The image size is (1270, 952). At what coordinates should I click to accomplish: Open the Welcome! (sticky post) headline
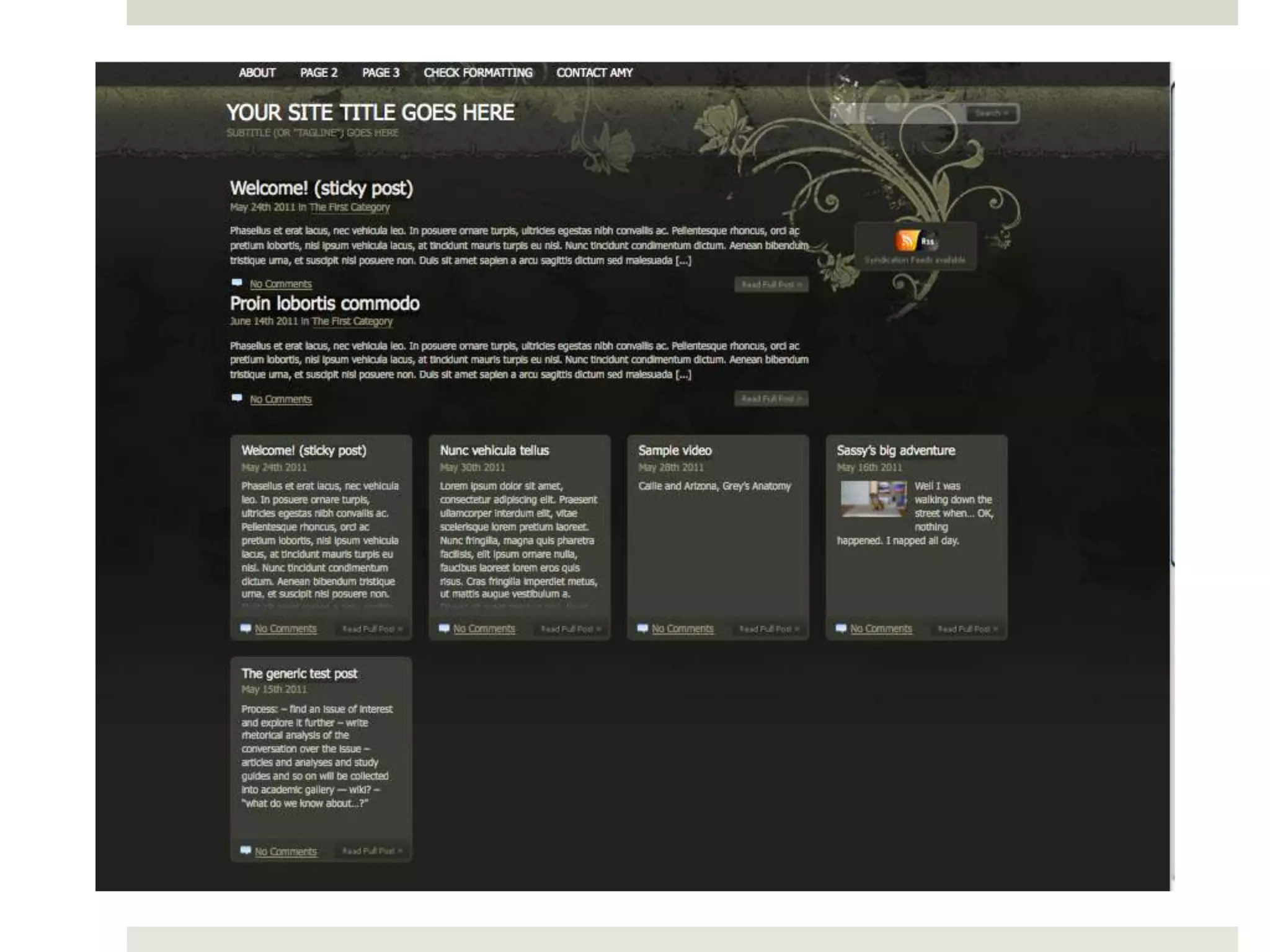click(x=321, y=188)
